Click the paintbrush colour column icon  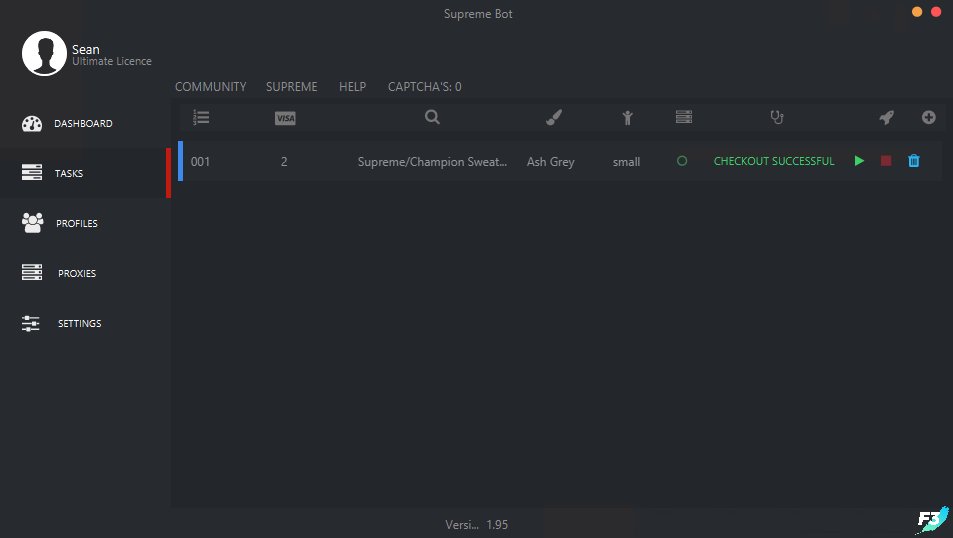tap(554, 117)
